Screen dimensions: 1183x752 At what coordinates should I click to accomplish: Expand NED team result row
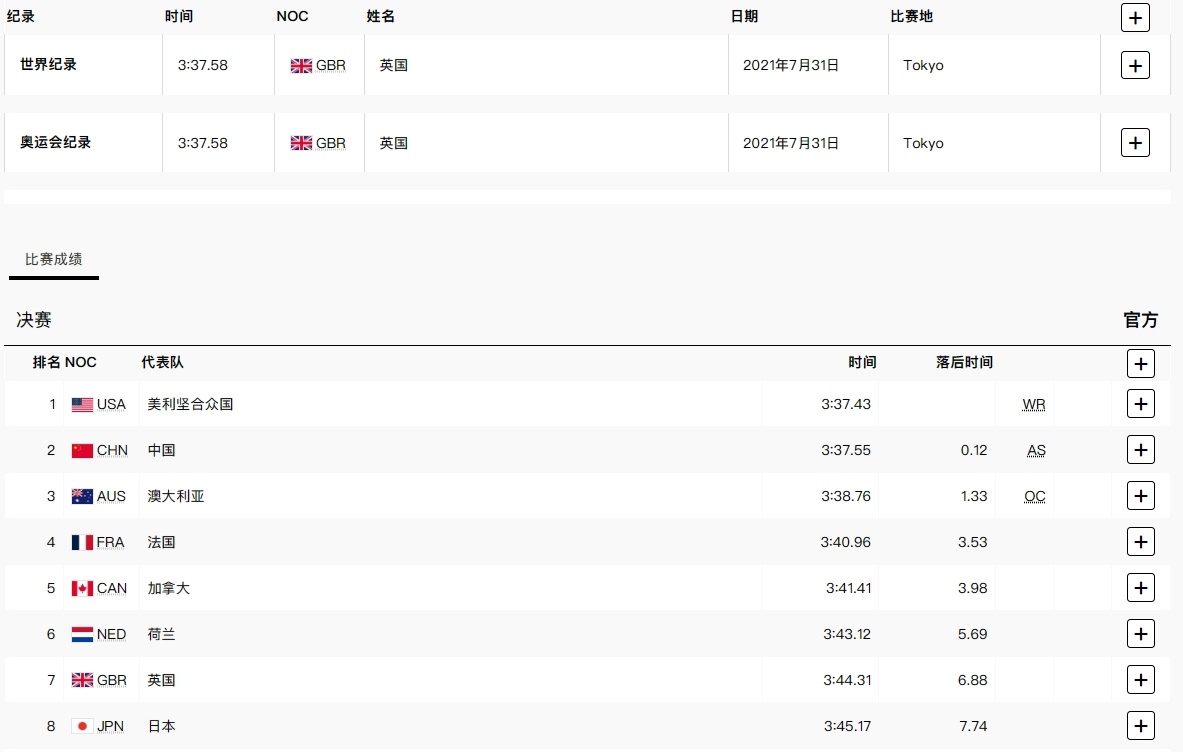click(1141, 634)
